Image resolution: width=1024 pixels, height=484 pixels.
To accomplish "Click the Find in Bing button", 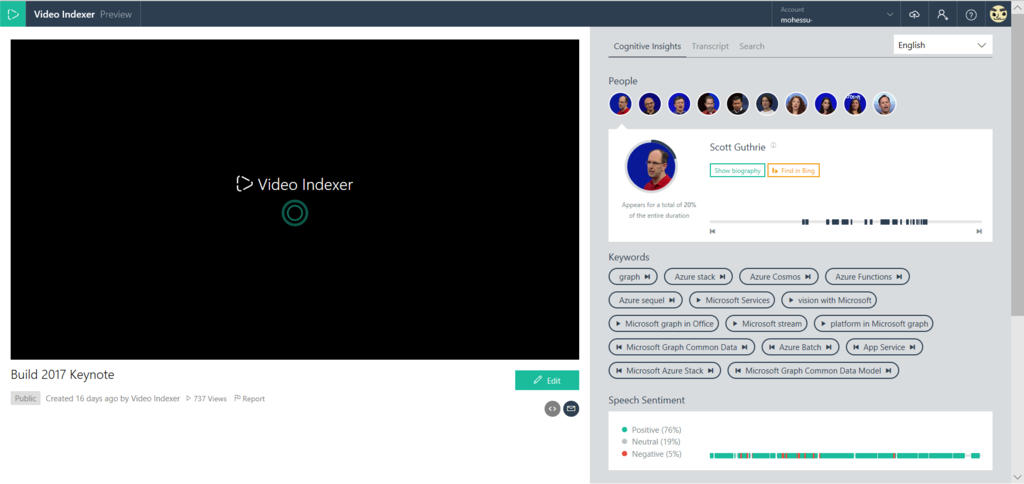I will [x=793, y=170].
